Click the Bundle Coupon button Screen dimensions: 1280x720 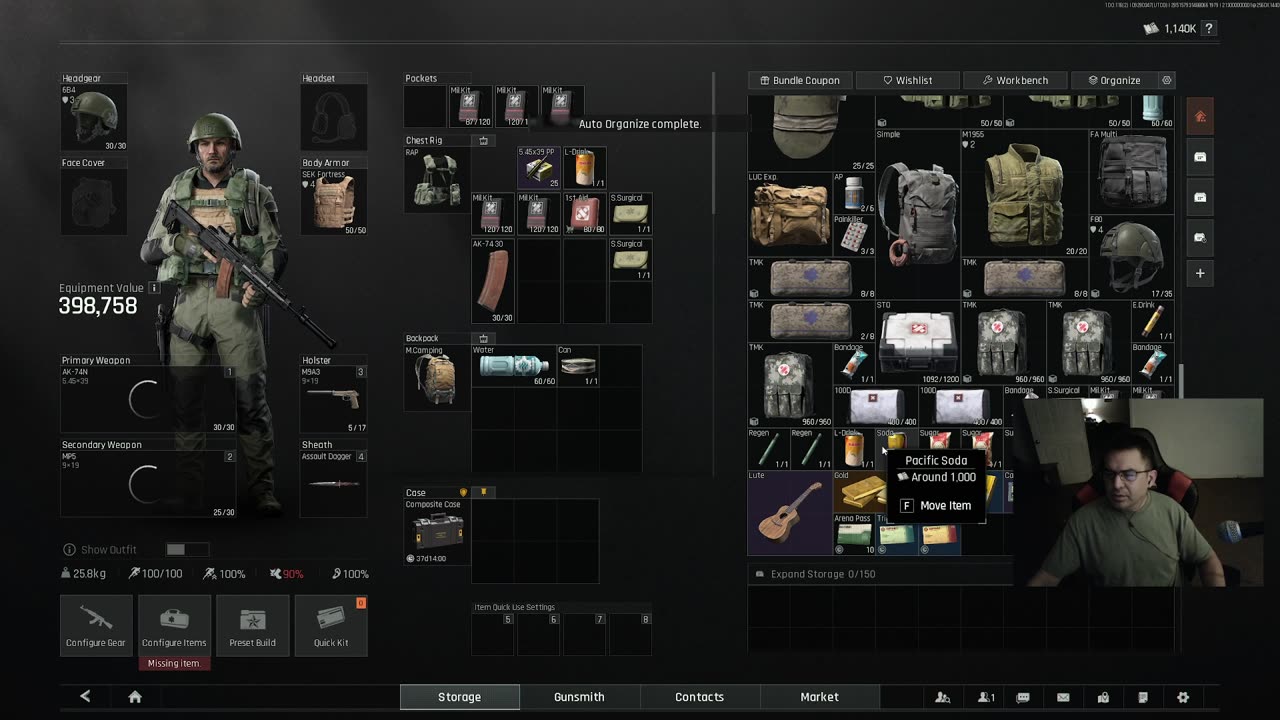pos(799,80)
